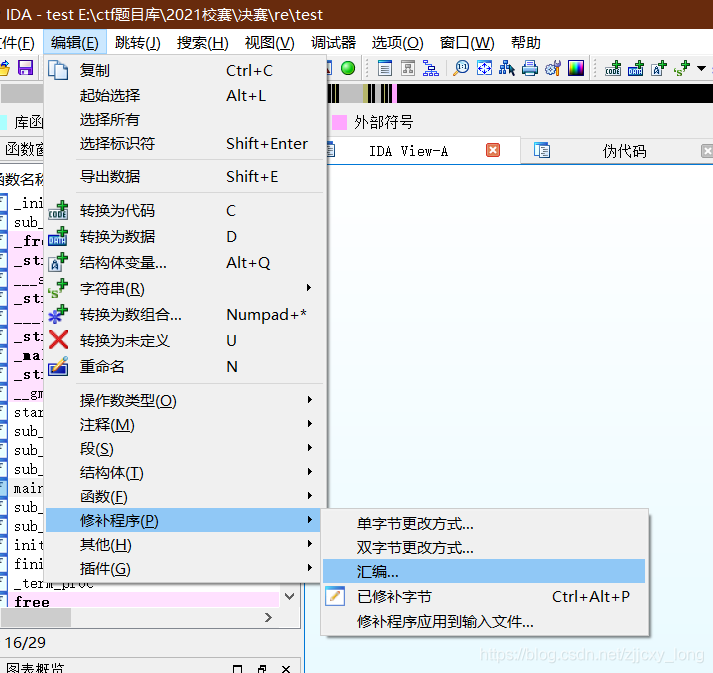Select 复制 copy menu entry

(186, 70)
